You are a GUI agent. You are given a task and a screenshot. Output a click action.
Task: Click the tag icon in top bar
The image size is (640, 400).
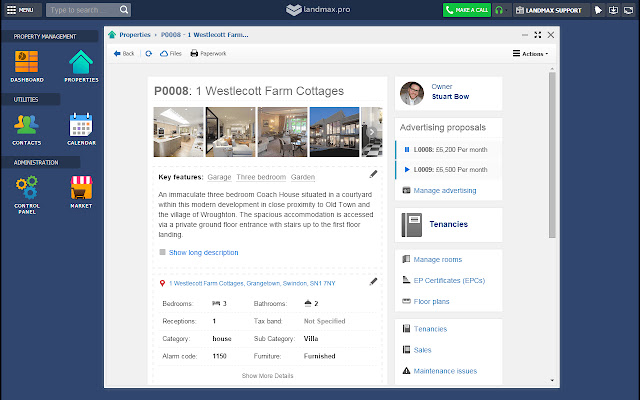598,10
